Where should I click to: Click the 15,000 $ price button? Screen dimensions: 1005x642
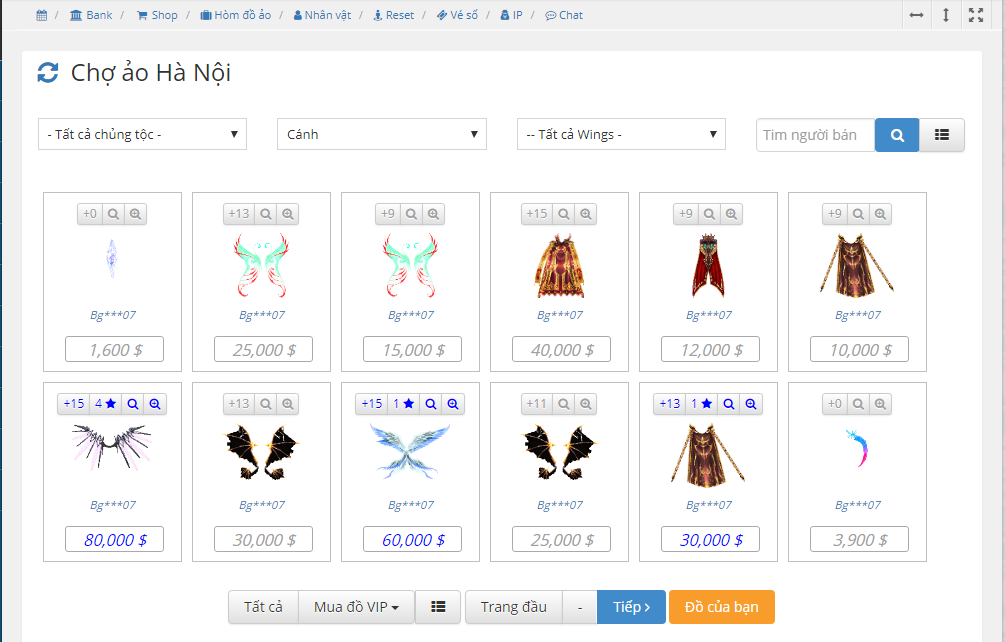pos(413,350)
